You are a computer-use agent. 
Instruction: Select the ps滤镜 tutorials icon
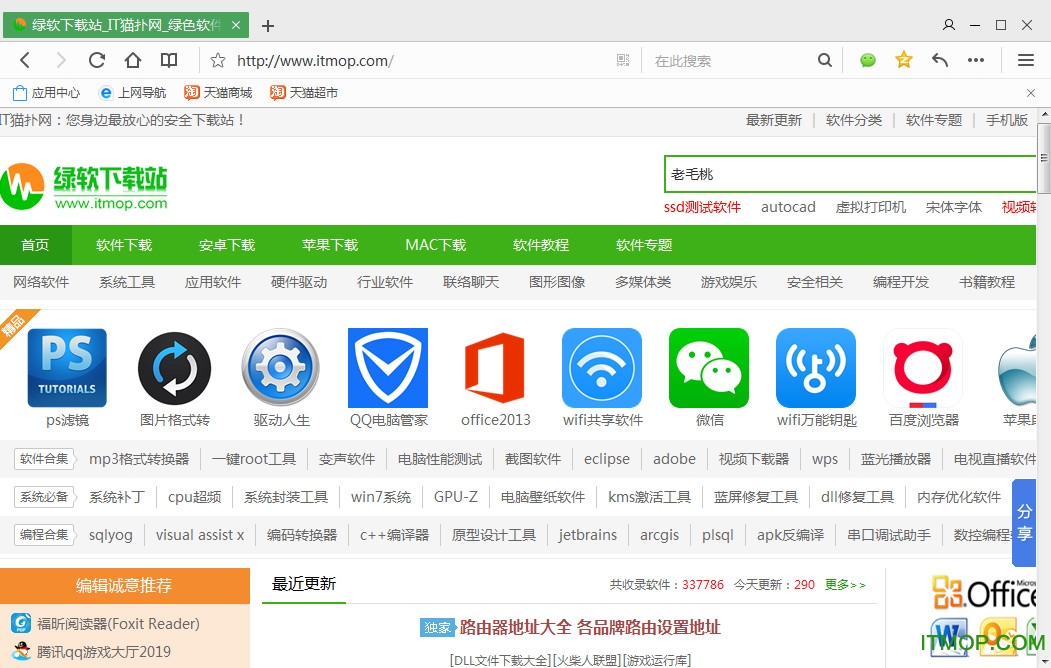tap(67, 367)
